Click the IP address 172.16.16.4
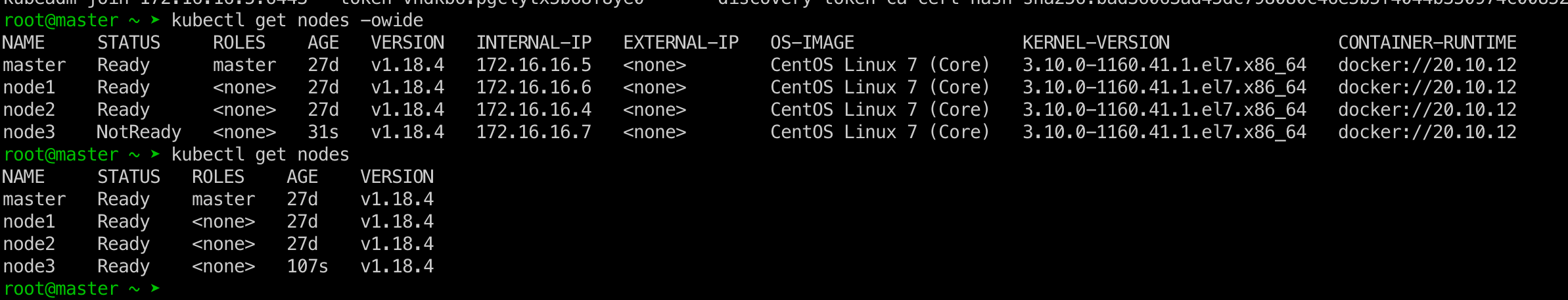This screenshot has width=1568, height=300. pyautogui.click(x=534, y=110)
